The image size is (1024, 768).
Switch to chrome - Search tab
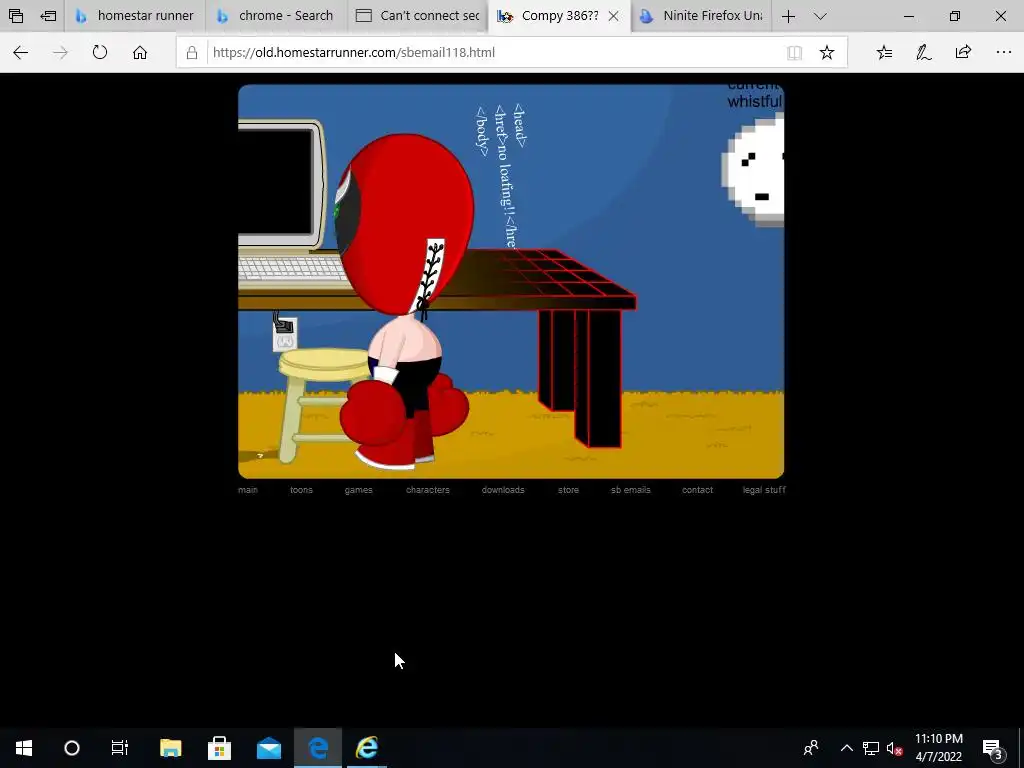(x=277, y=16)
